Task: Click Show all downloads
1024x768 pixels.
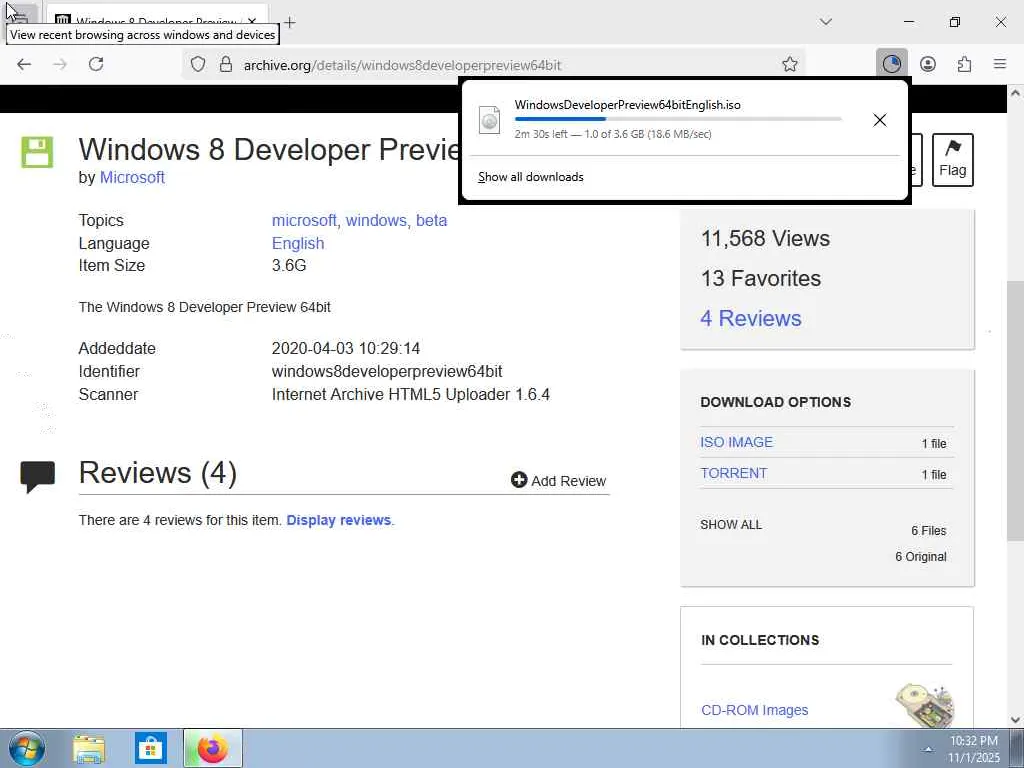Action: click(x=530, y=177)
